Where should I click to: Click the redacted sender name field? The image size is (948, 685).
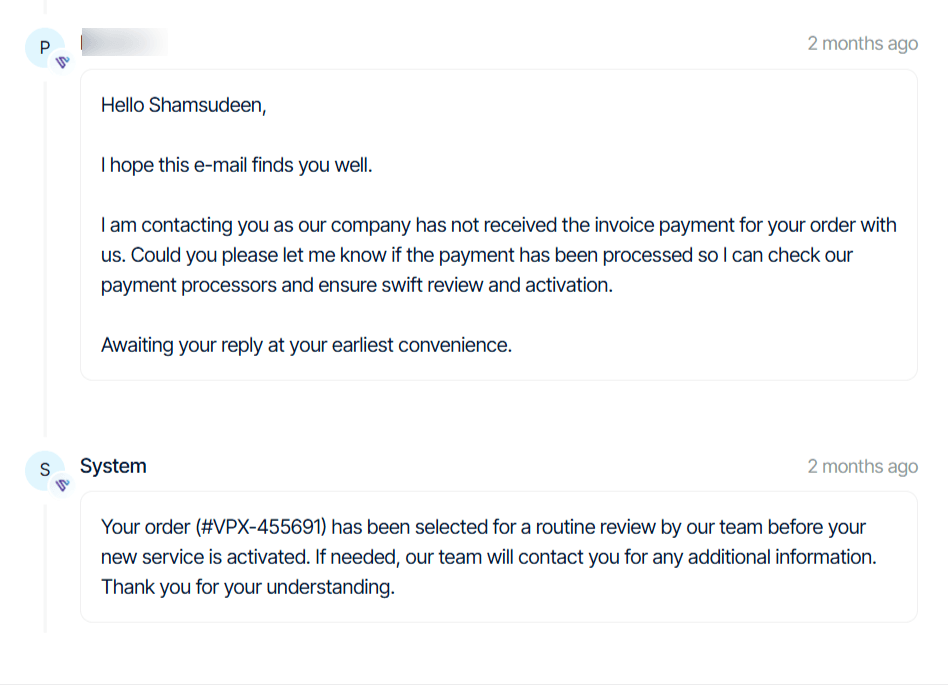click(x=122, y=43)
